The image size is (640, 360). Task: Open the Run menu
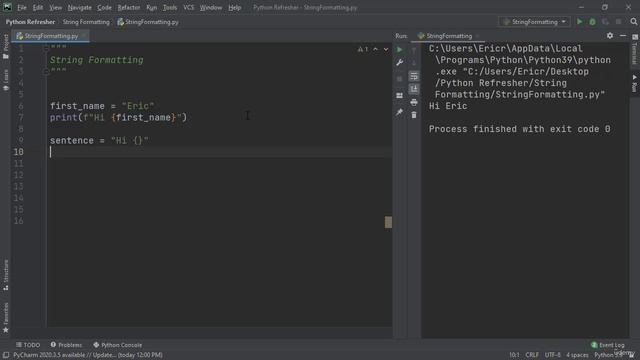coord(151,7)
